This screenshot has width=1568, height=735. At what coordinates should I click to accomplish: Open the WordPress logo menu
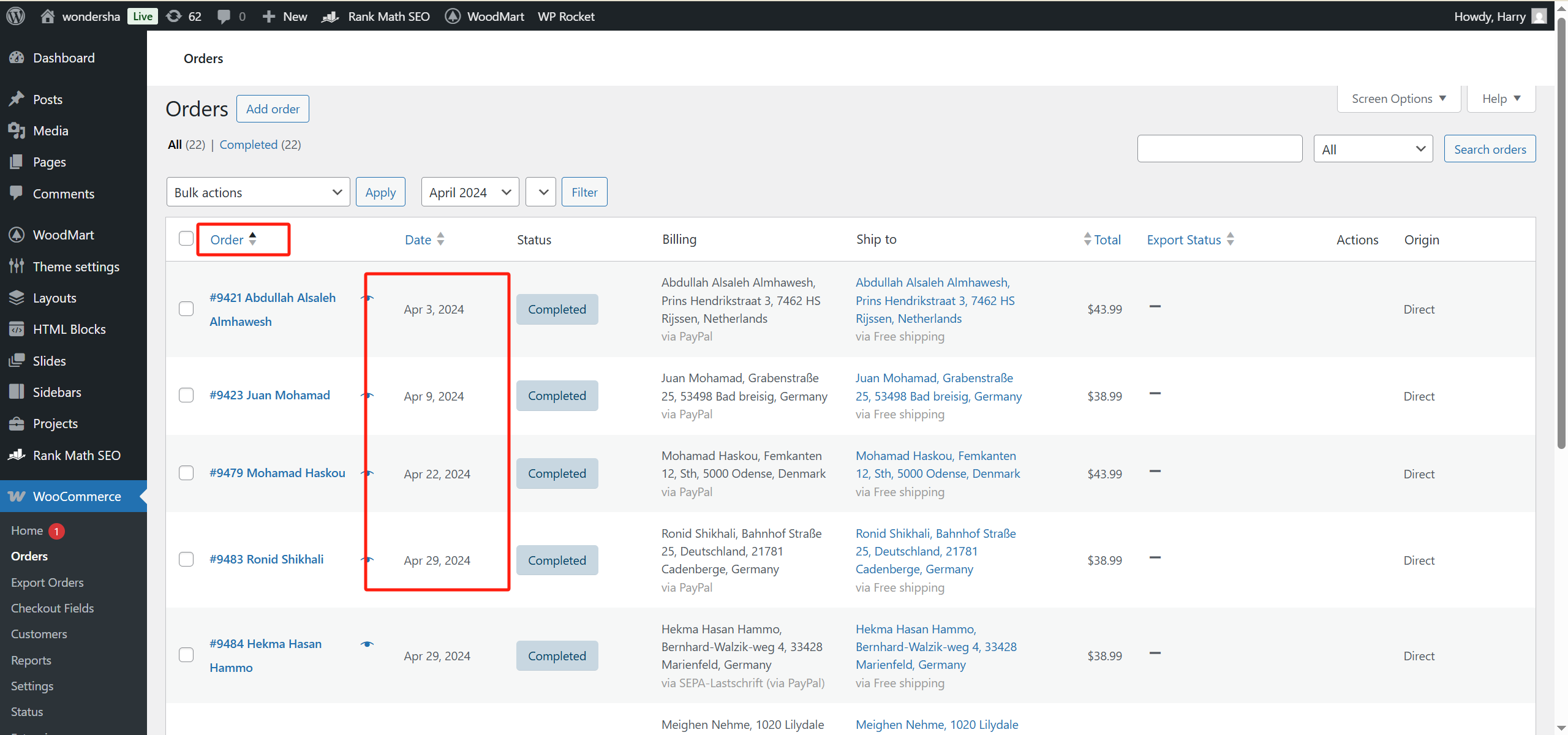(15, 16)
